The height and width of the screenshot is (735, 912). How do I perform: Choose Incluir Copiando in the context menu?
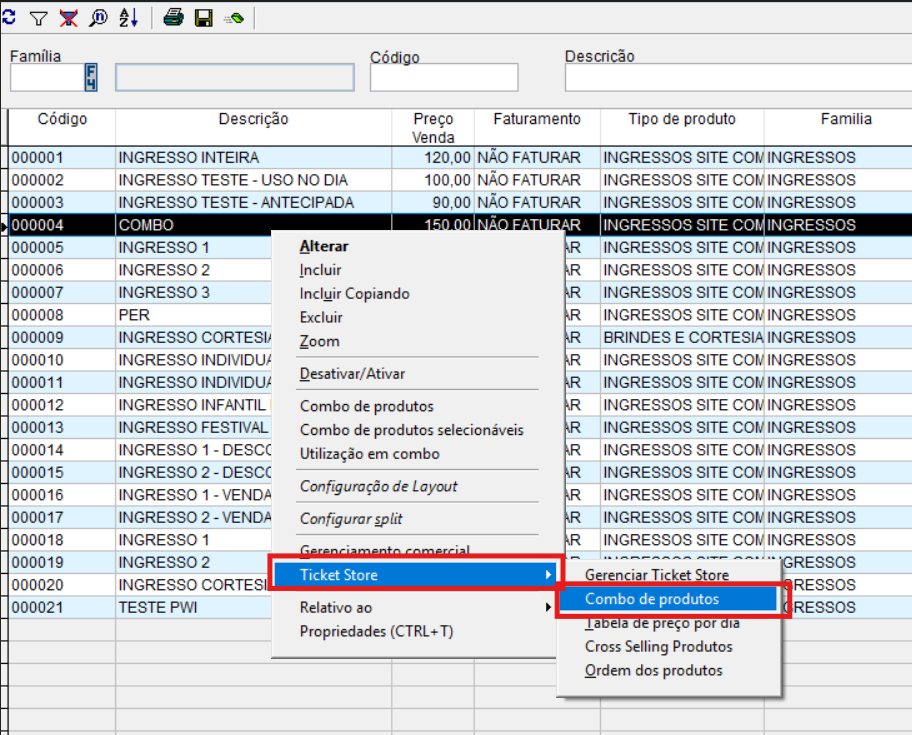point(354,294)
